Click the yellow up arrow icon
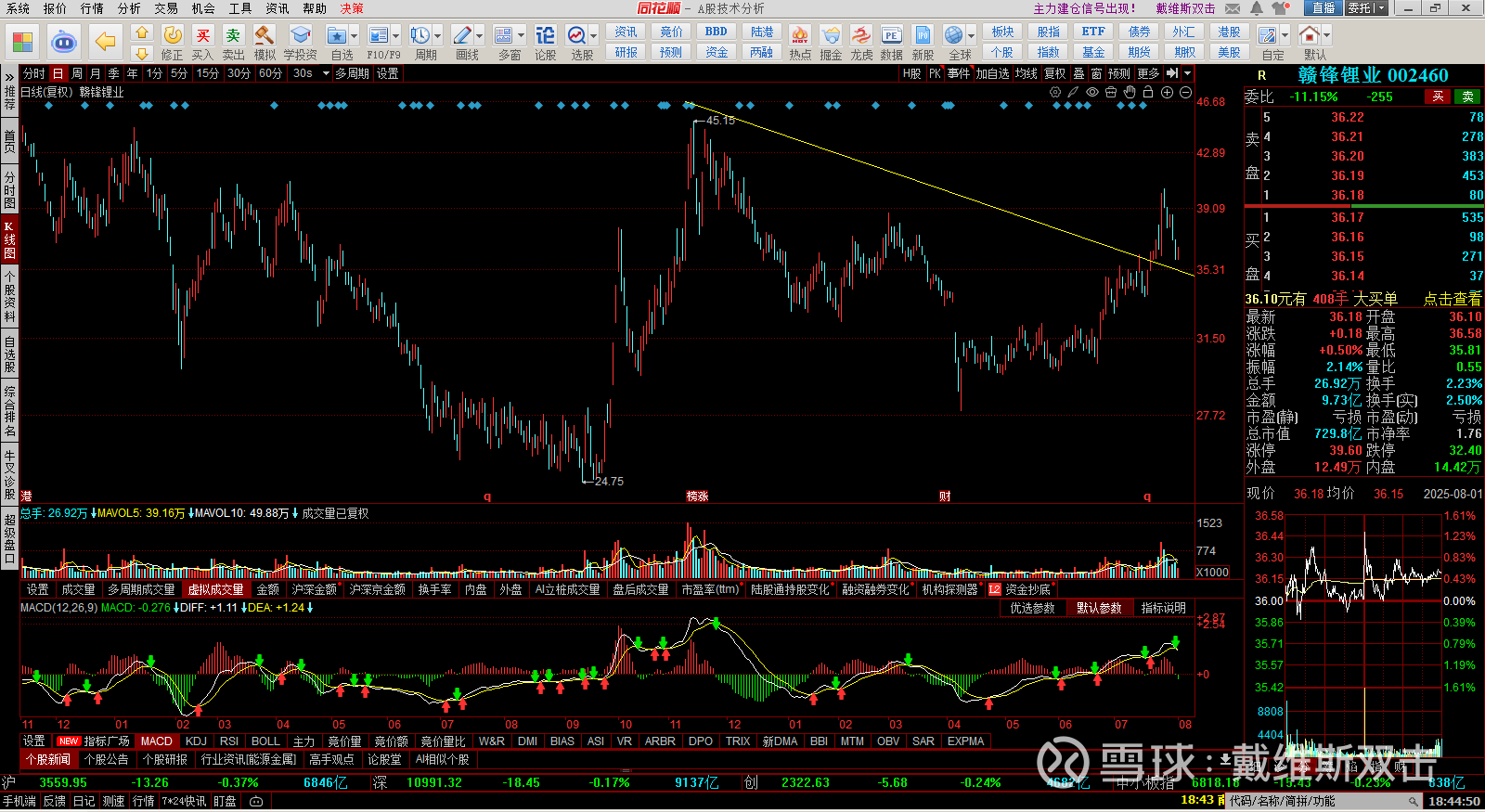Image resolution: width=1485 pixels, height=812 pixels. pos(141,32)
